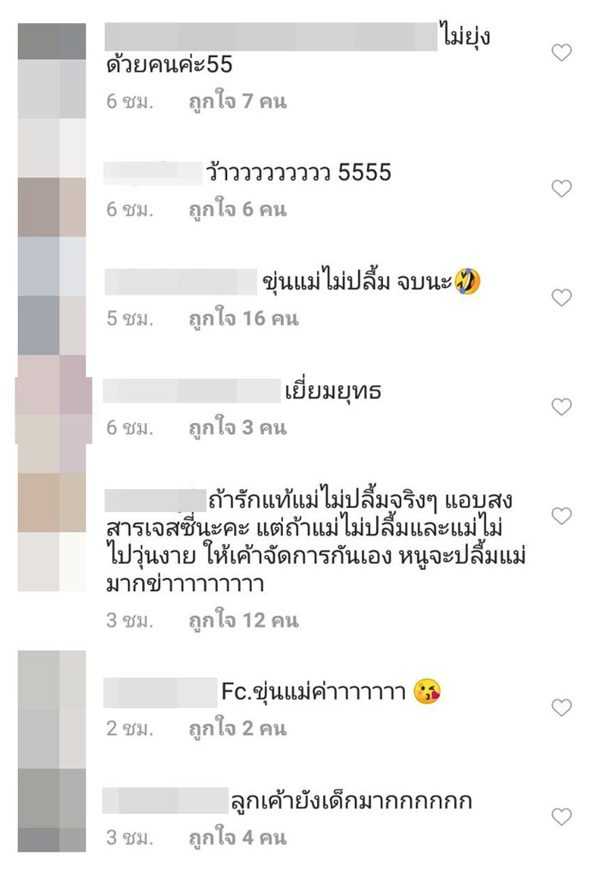The width and height of the screenshot is (600, 890).
Task: Open blurred username before เยี่ยมยุทธ
Action: (x=192, y=391)
